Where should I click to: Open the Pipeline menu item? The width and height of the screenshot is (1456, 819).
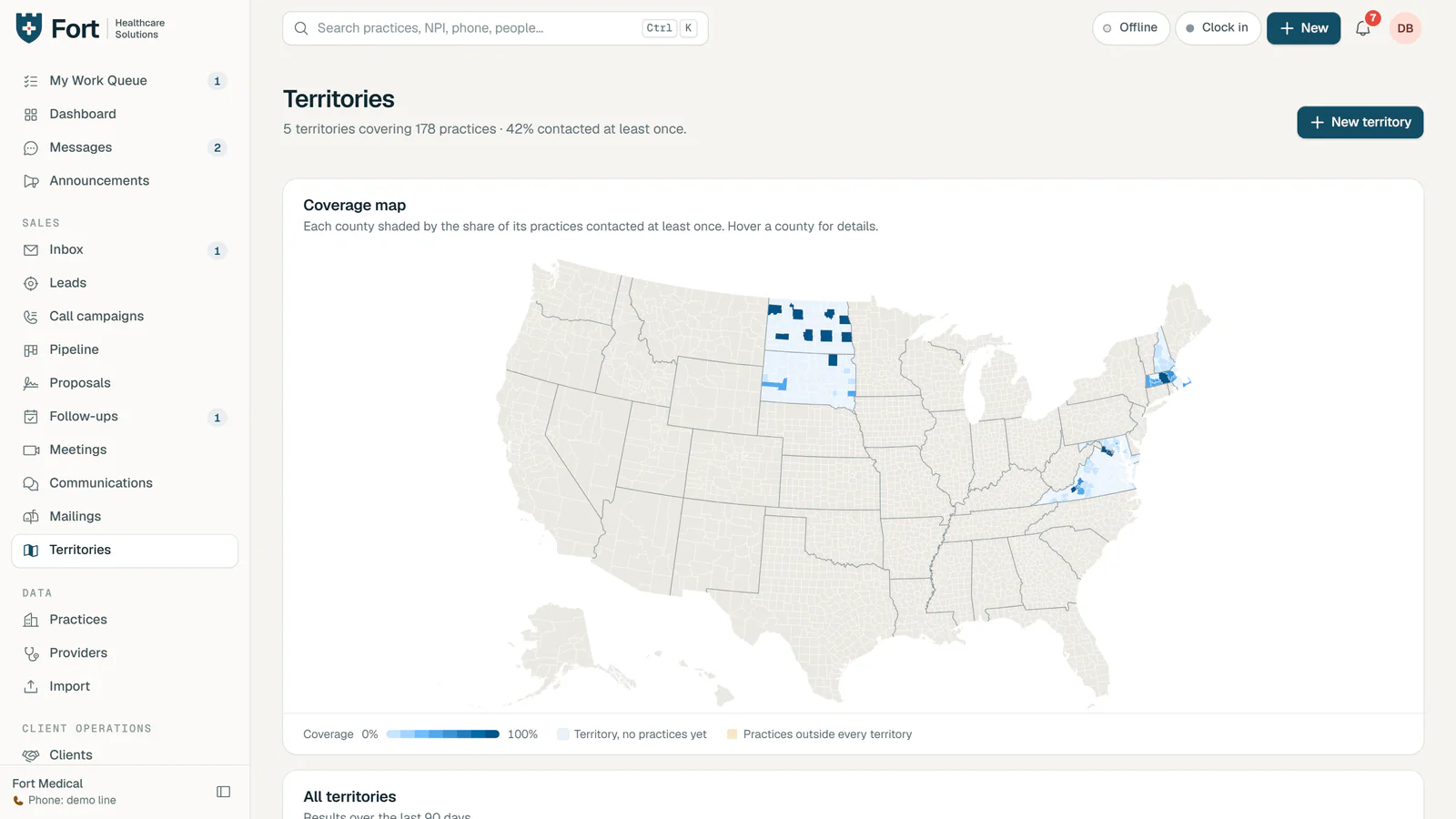[125, 350]
